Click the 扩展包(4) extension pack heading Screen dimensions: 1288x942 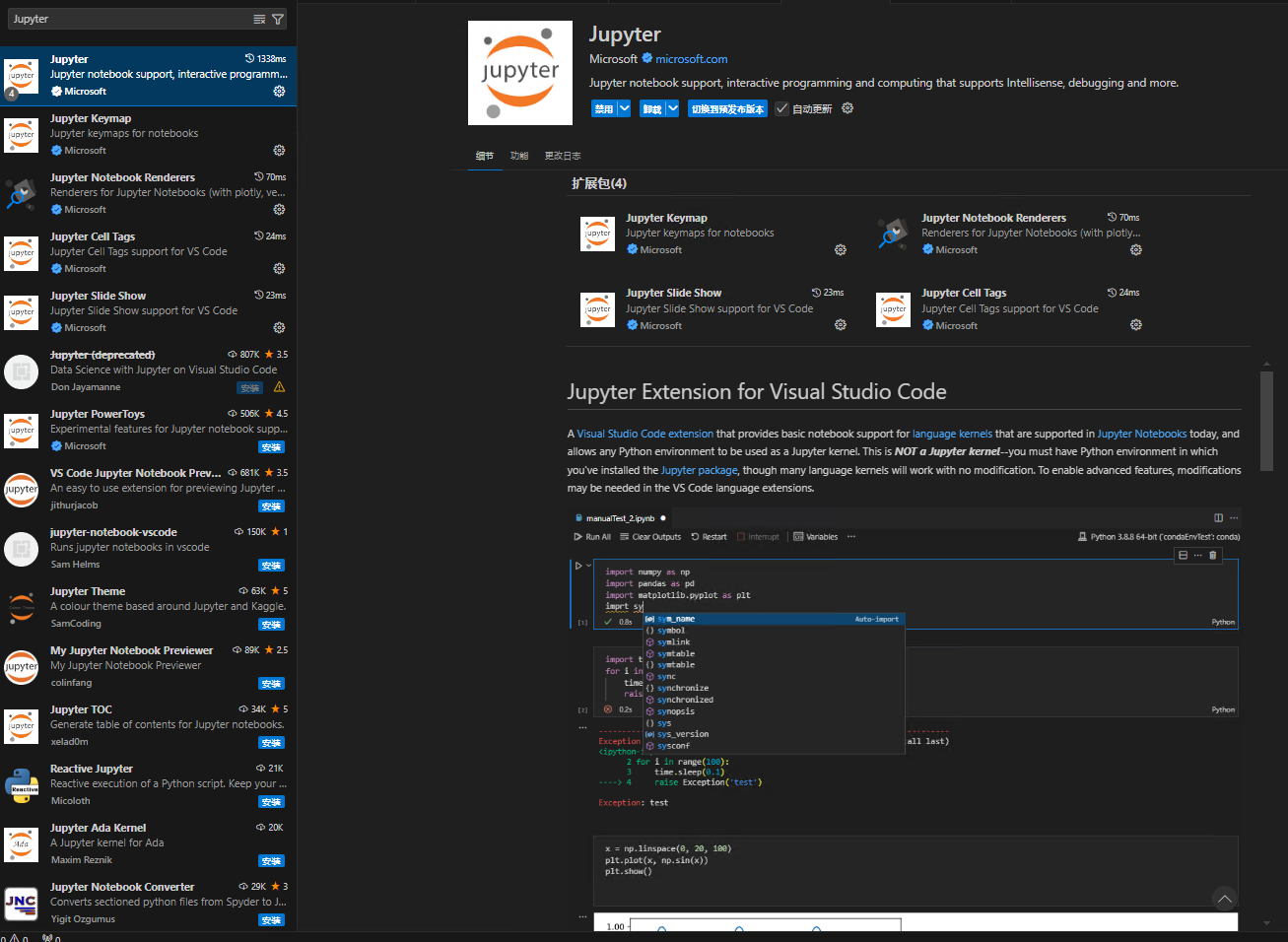click(x=599, y=183)
